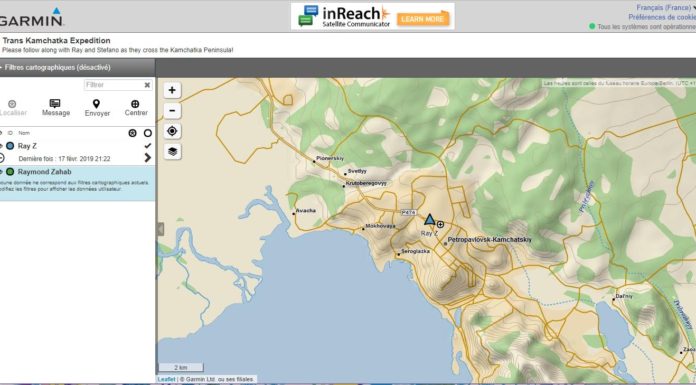
Task: Zoom in on the map
Action: click(172, 91)
